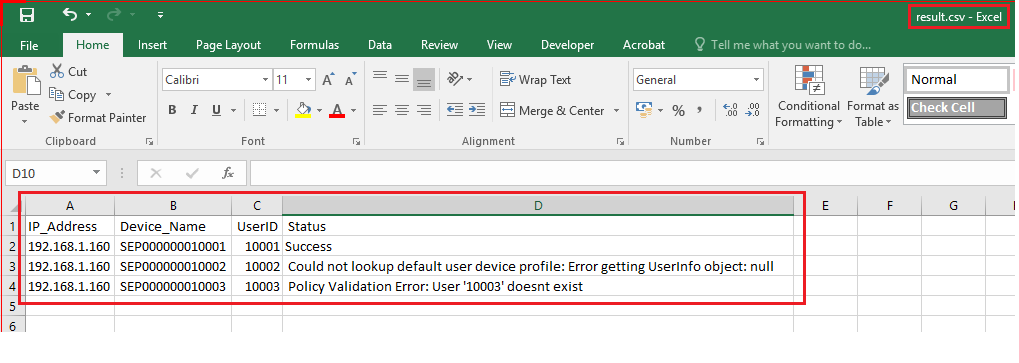Open the text orientation options

459,79
